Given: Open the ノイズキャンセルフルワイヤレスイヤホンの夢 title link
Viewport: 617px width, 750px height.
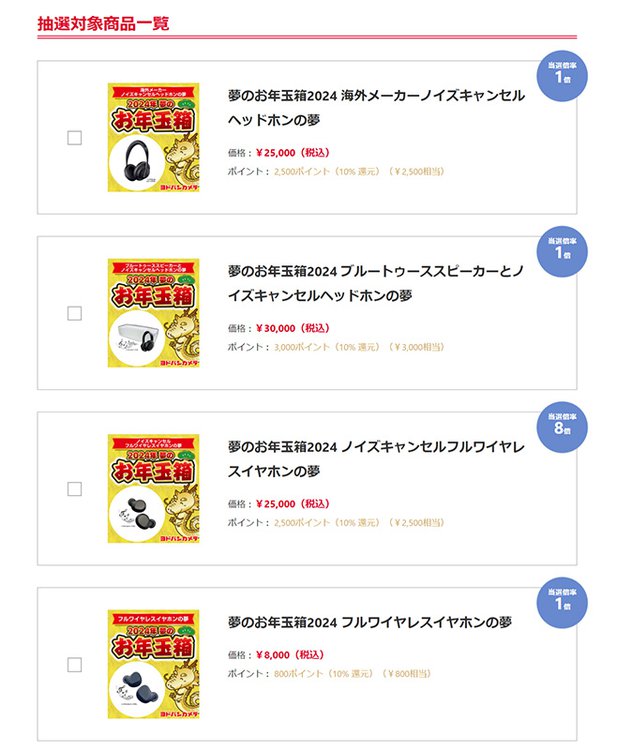Looking at the screenshot, I should pos(376,458).
